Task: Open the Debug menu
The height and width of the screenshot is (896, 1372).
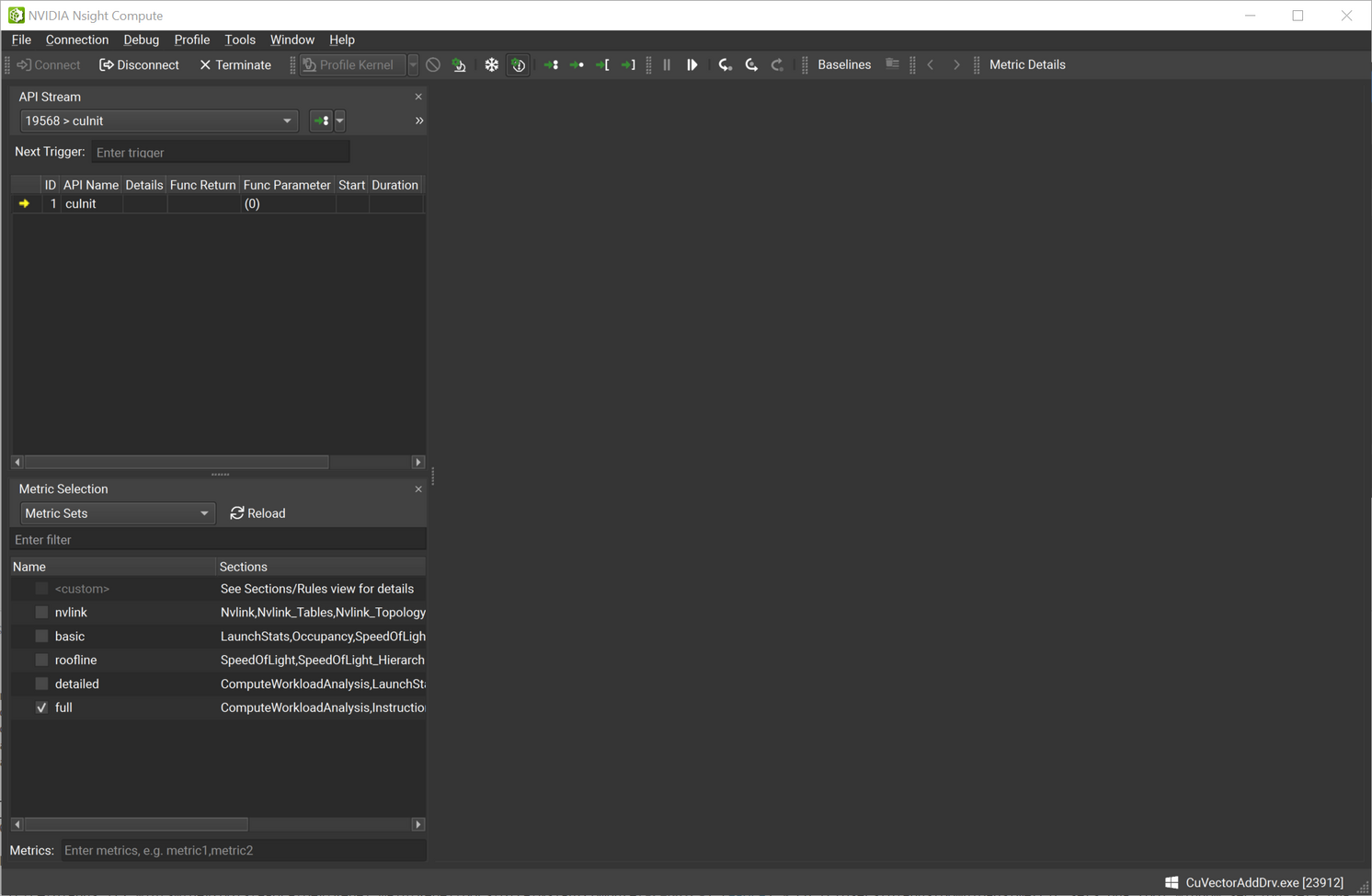Action: (142, 40)
